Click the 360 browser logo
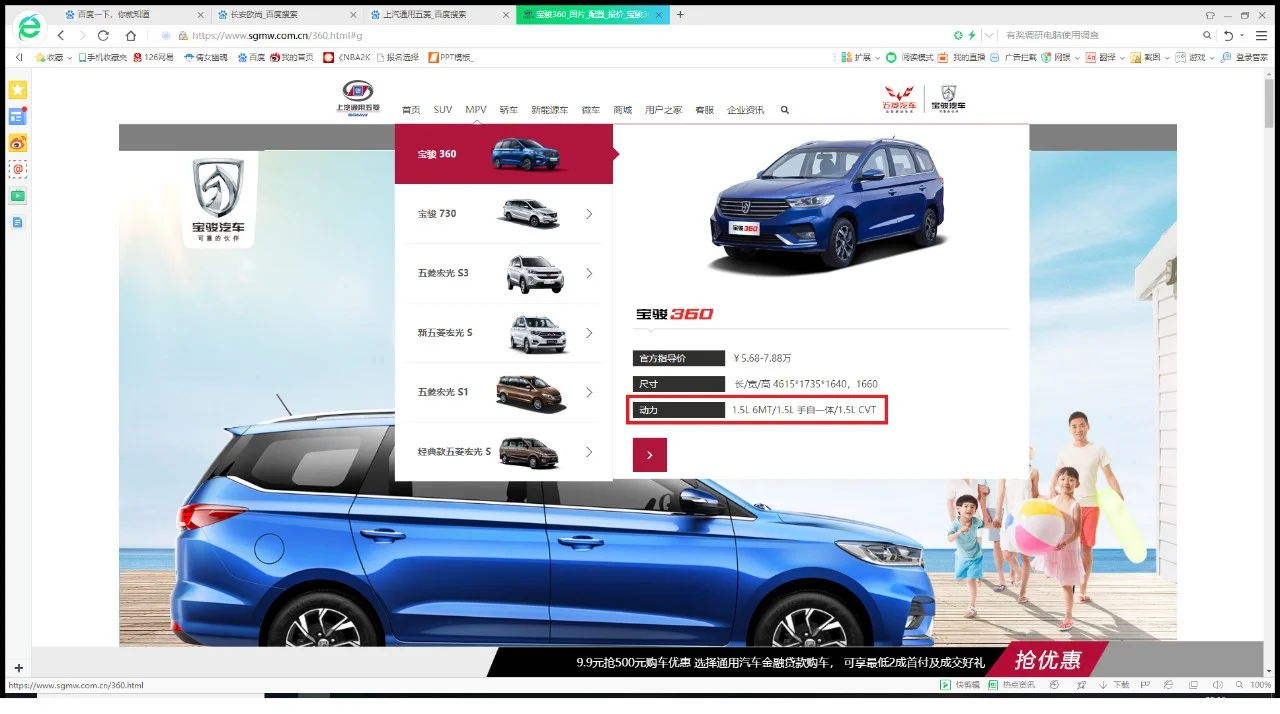 pos(30,27)
